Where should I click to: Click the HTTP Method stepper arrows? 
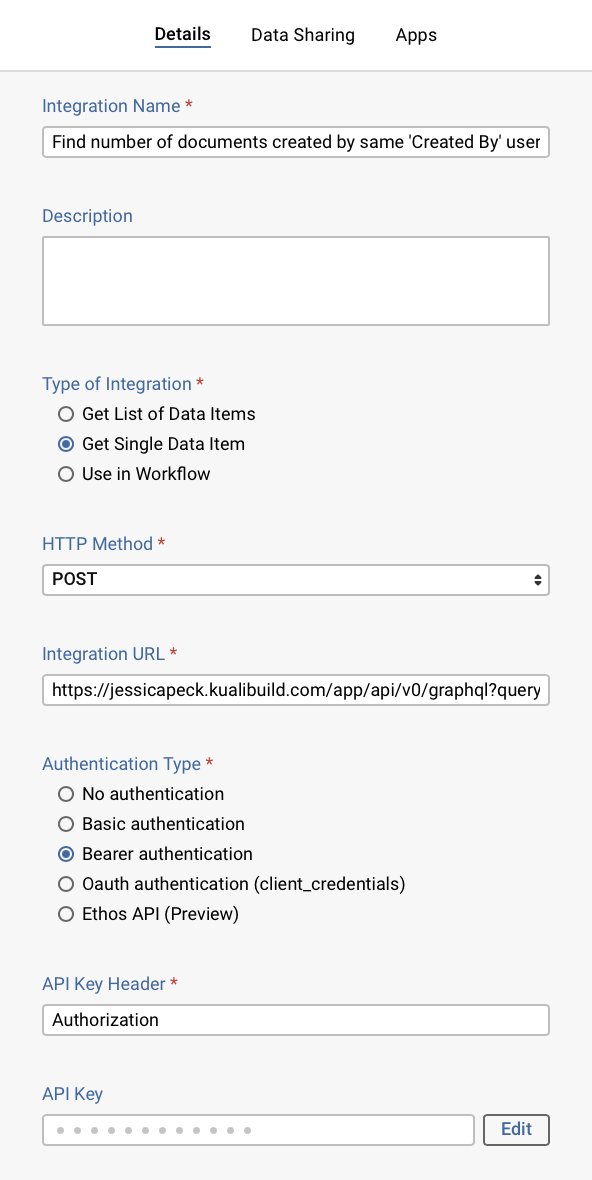point(538,579)
